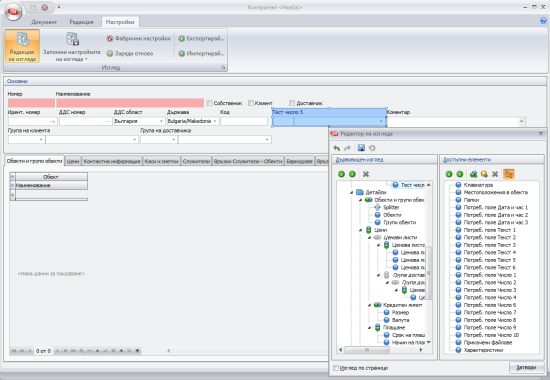
Task: Click delete X in Дървовиден изглед toolbar
Action: pyautogui.click(x=365, y=174)
